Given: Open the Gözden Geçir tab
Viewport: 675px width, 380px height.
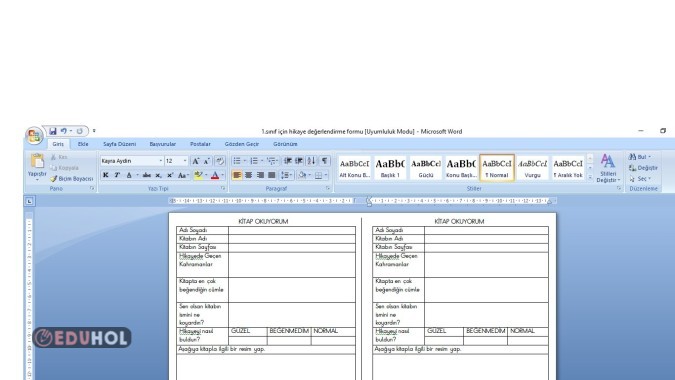Looking at the screenshot, I should pyautogui.click(x=242, y=144).
